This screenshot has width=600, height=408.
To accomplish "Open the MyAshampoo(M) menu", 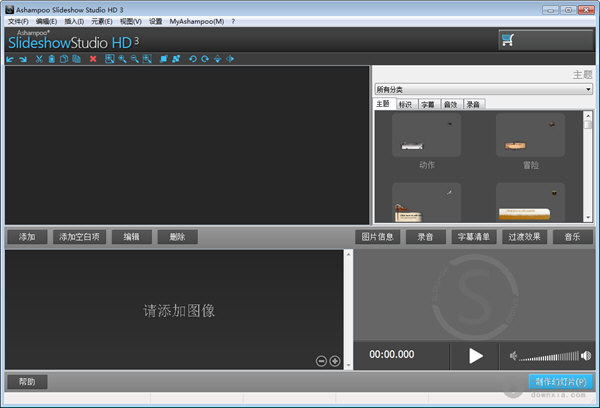I will pyautogui.click(x=197, y=21).
